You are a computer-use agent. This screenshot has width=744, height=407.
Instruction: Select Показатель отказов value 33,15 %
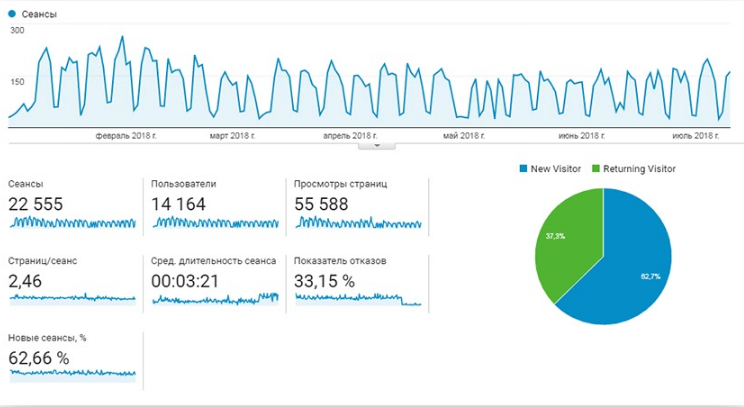coord(324,281)
